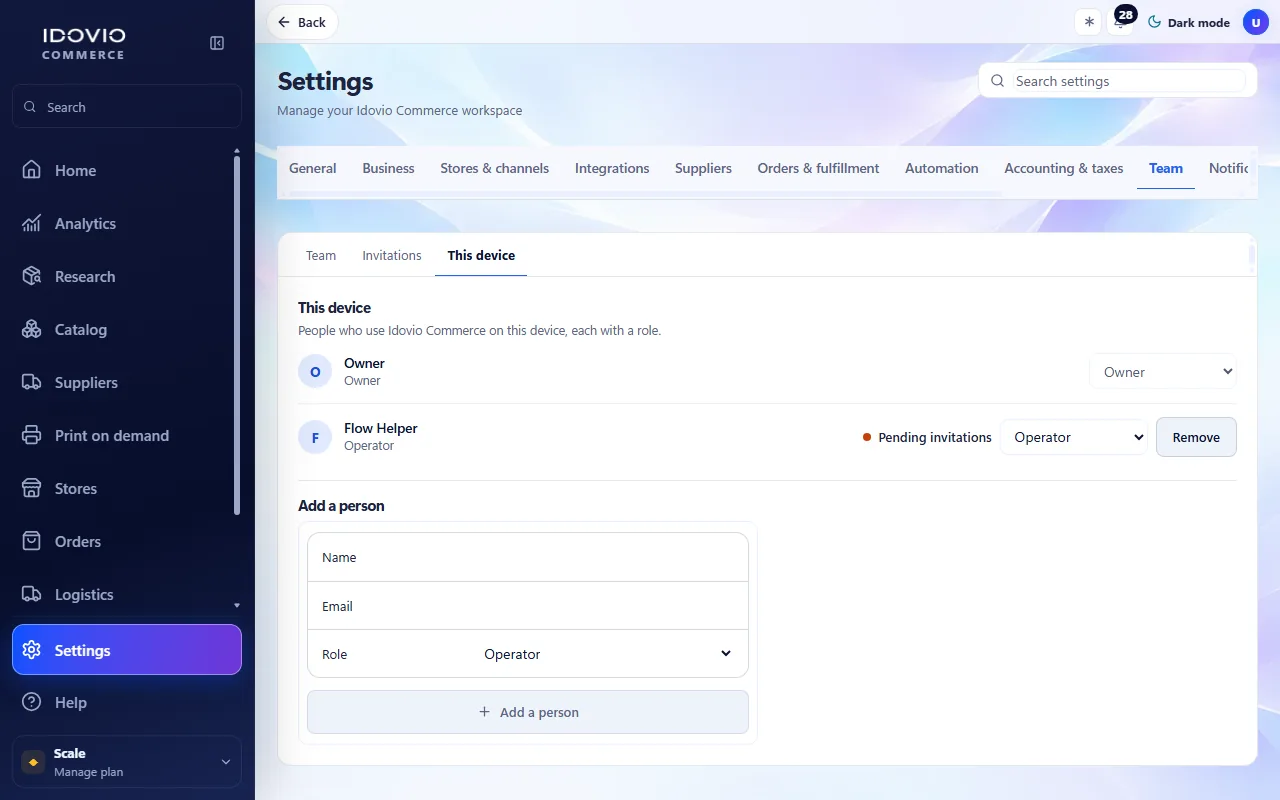Open Suppliers truck icon in sidebar
Screen dimensions: 1280x800
32,382
